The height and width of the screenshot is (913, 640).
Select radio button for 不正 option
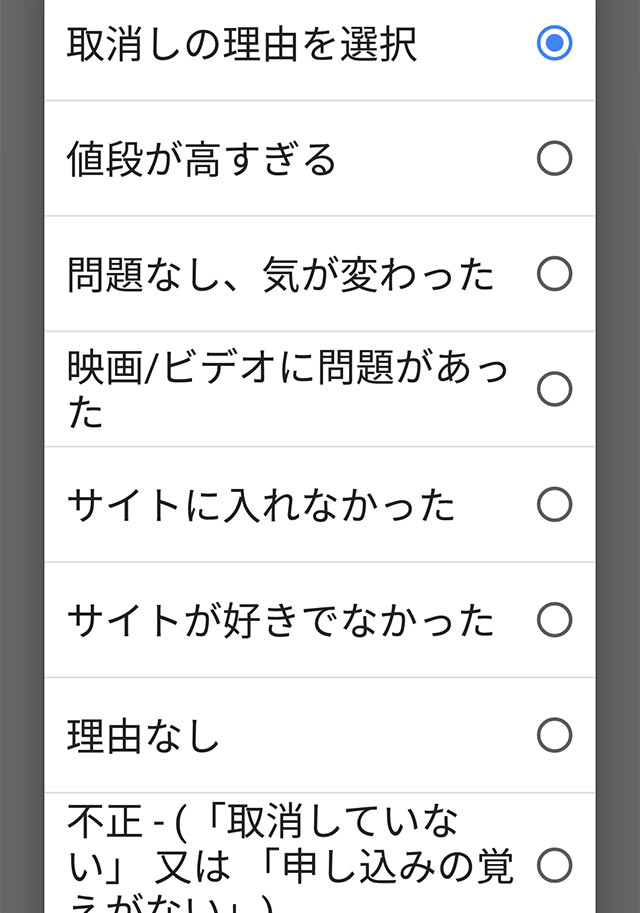554,865
